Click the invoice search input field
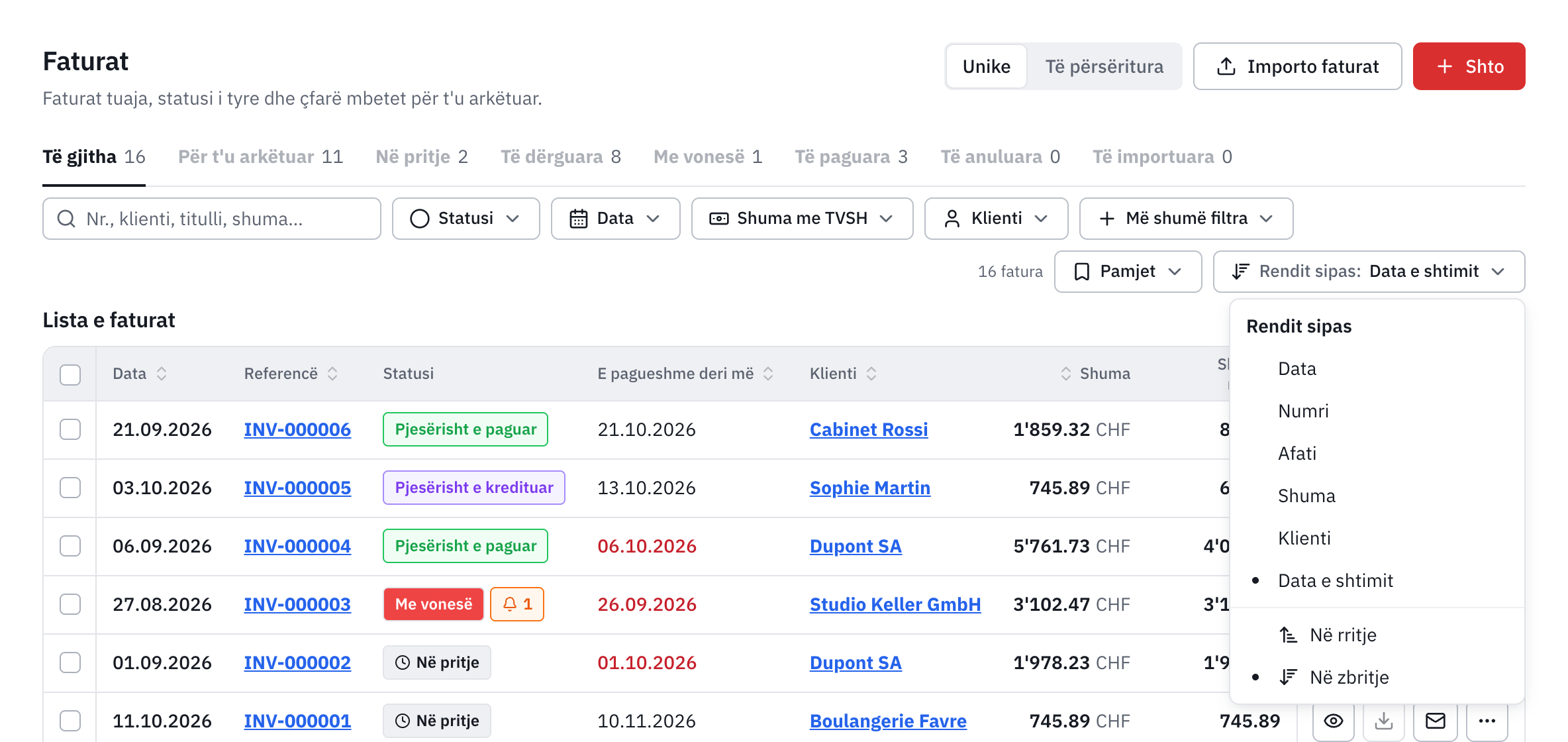The width and height of the screenshot is (1568, 742). point(212,219)
